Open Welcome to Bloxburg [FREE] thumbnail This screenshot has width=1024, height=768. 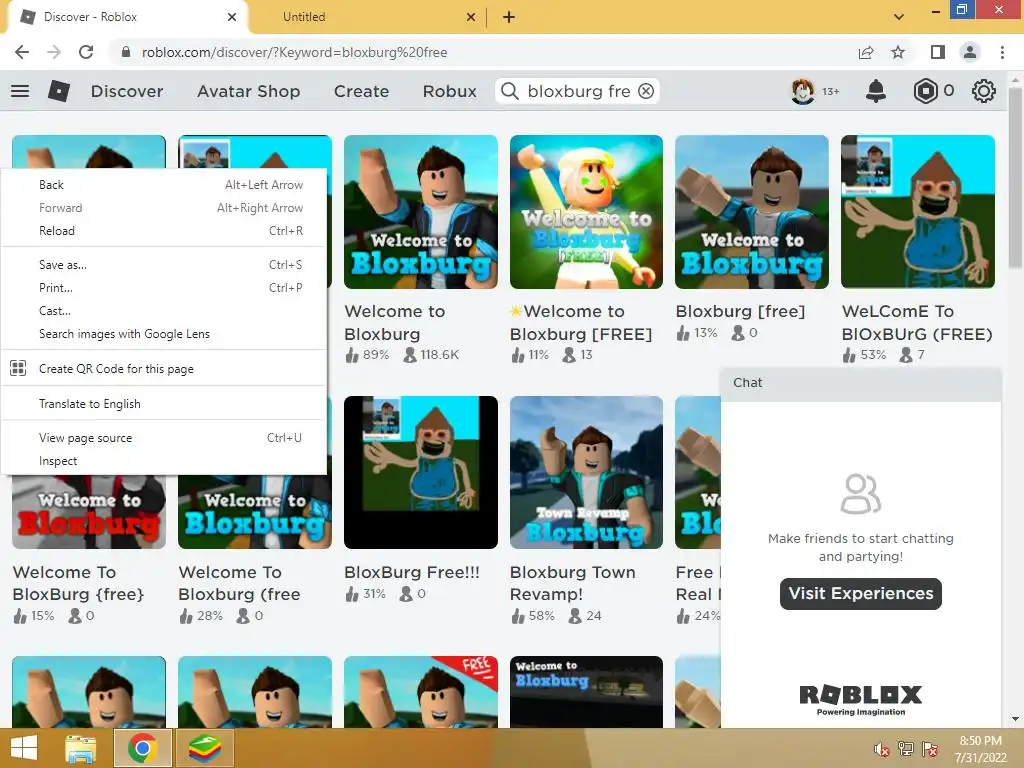586,212
